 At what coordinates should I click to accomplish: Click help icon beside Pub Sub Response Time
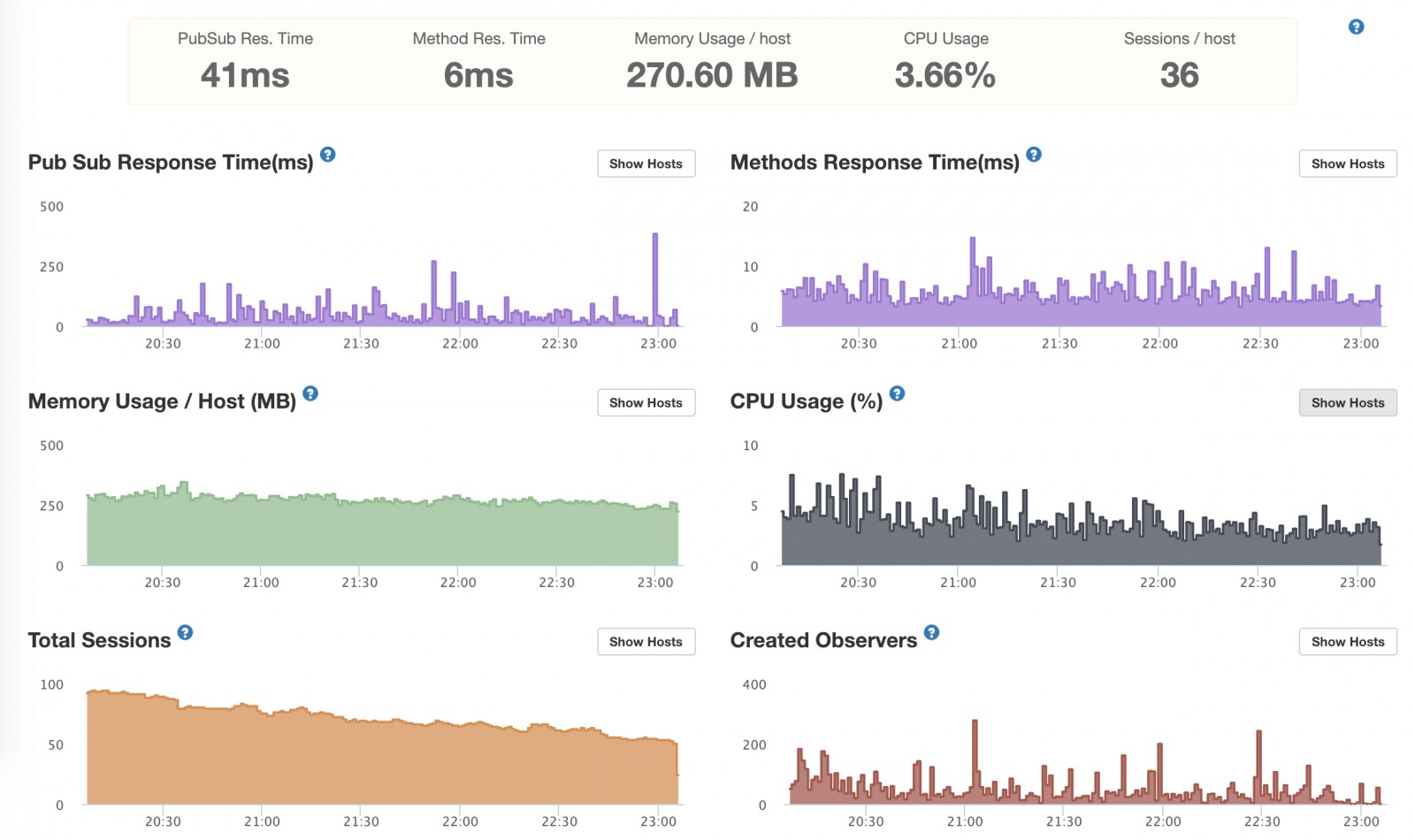coord(327,155)
